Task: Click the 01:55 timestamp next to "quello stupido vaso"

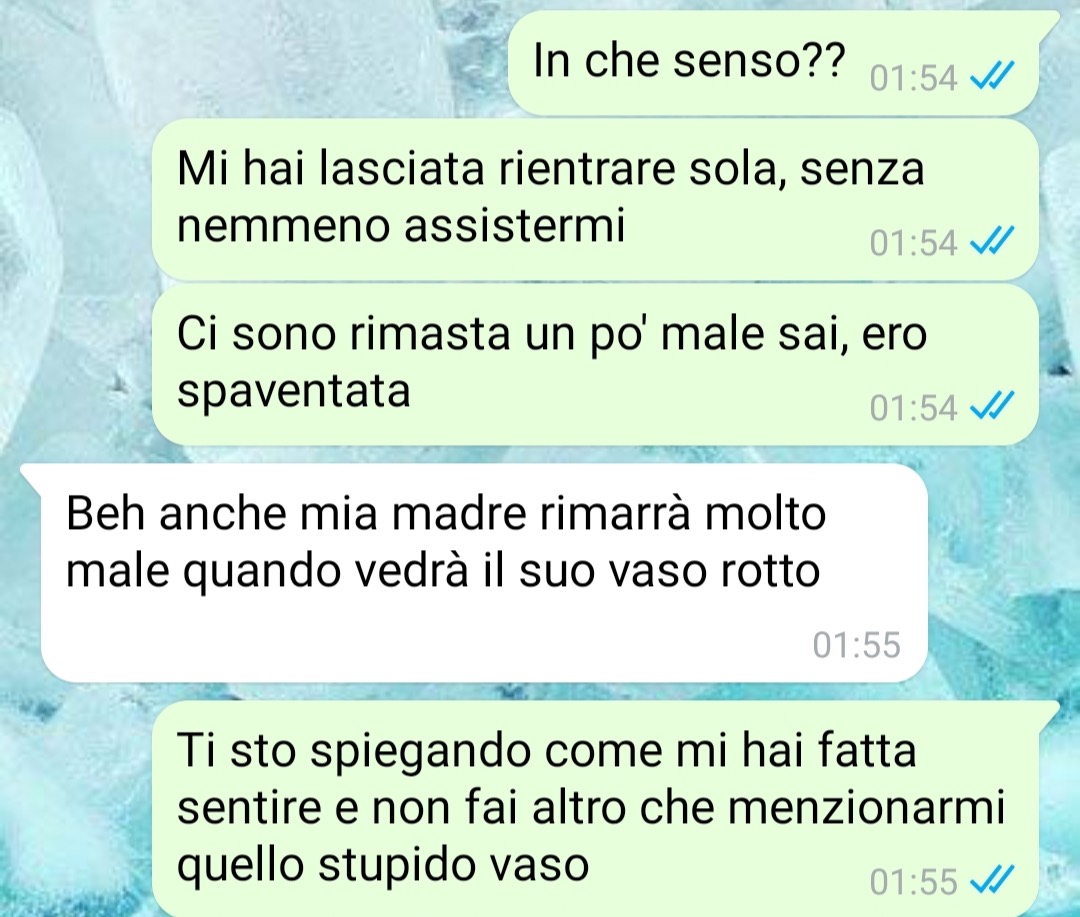Action: click(x=913, y=882)
